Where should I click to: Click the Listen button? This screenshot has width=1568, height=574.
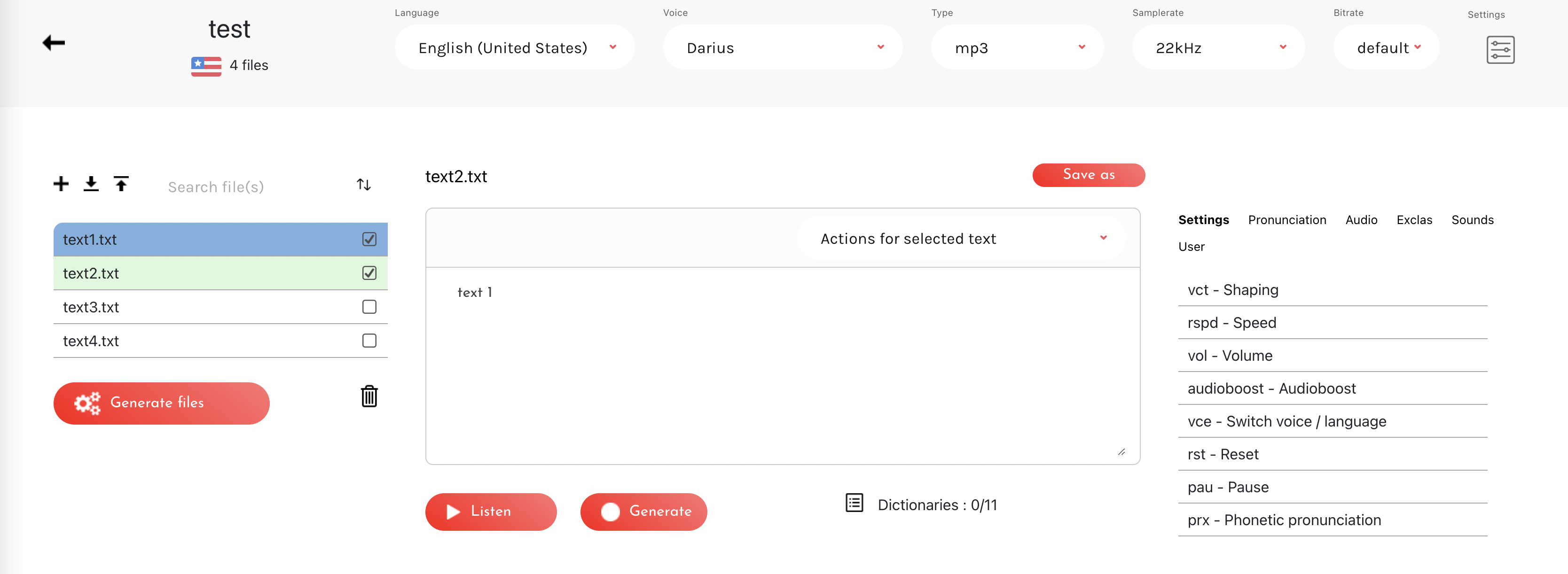pyautogui.click(x=491, y=512)
